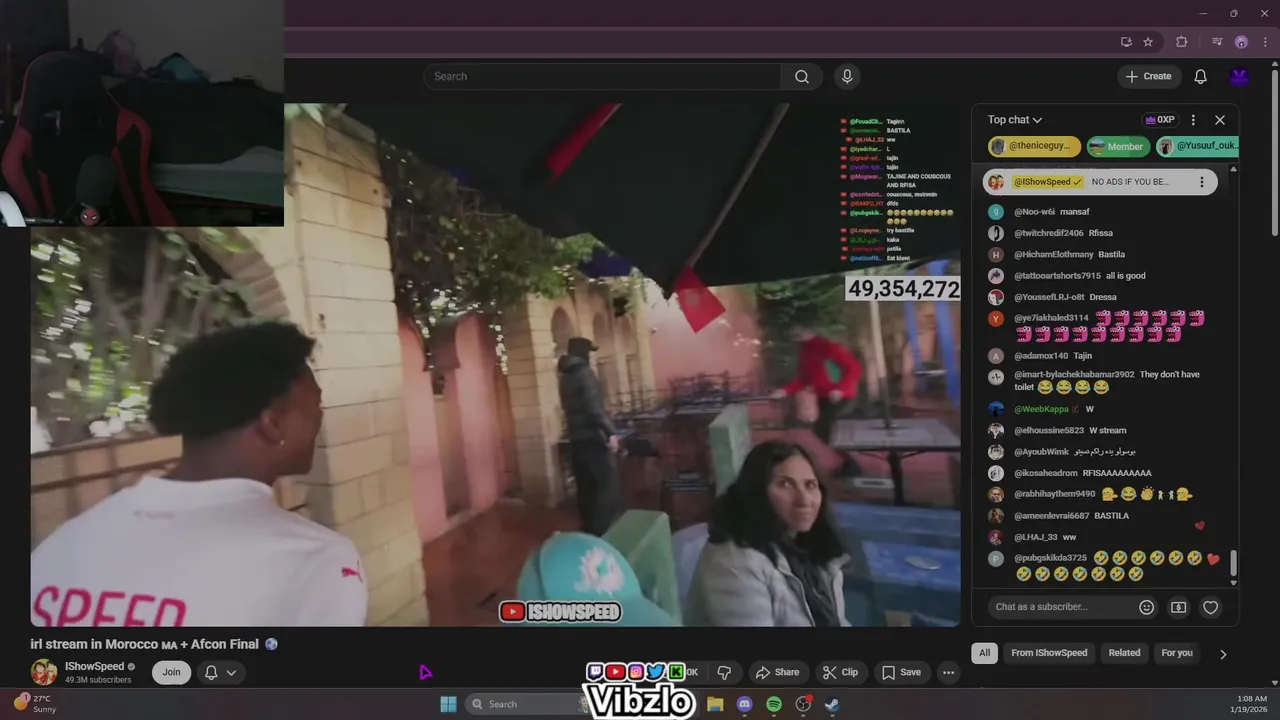The width and height of the screenshot is (1280, 720).
Task: Open Discord from taskbar
Action: (x=744, y=704)
